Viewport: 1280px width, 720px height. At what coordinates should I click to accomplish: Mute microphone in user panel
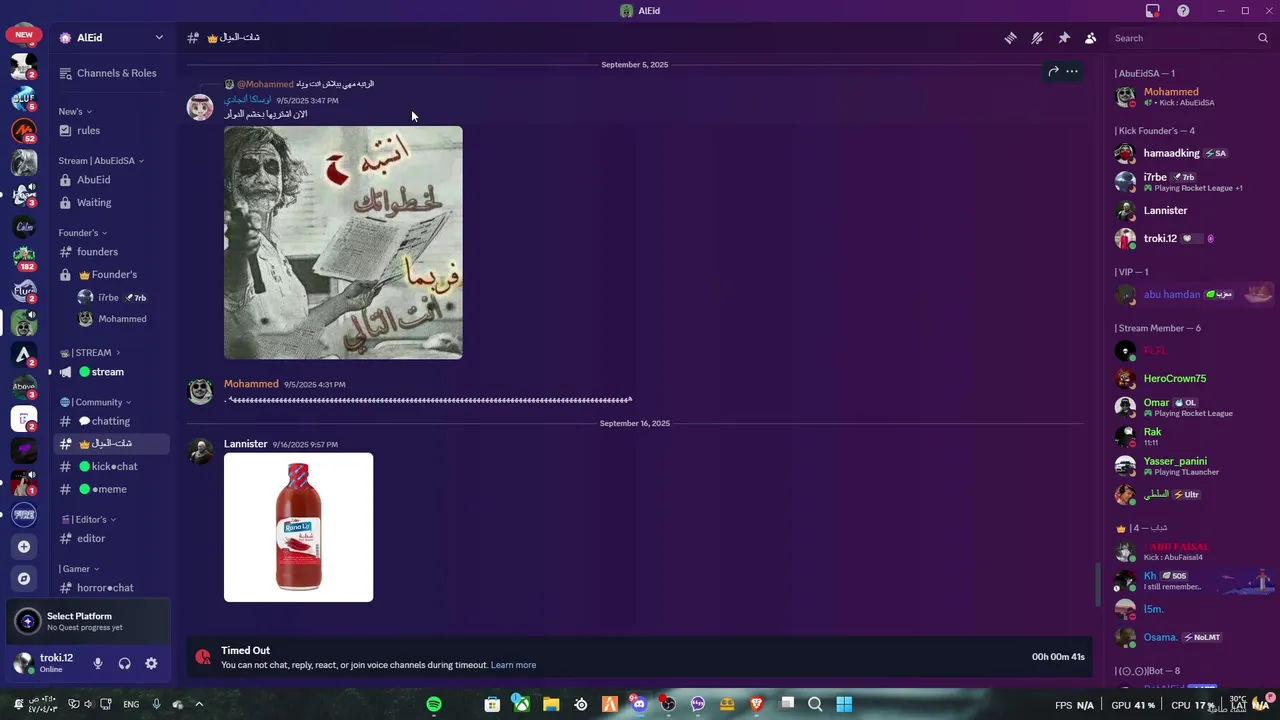pos(98,663)
